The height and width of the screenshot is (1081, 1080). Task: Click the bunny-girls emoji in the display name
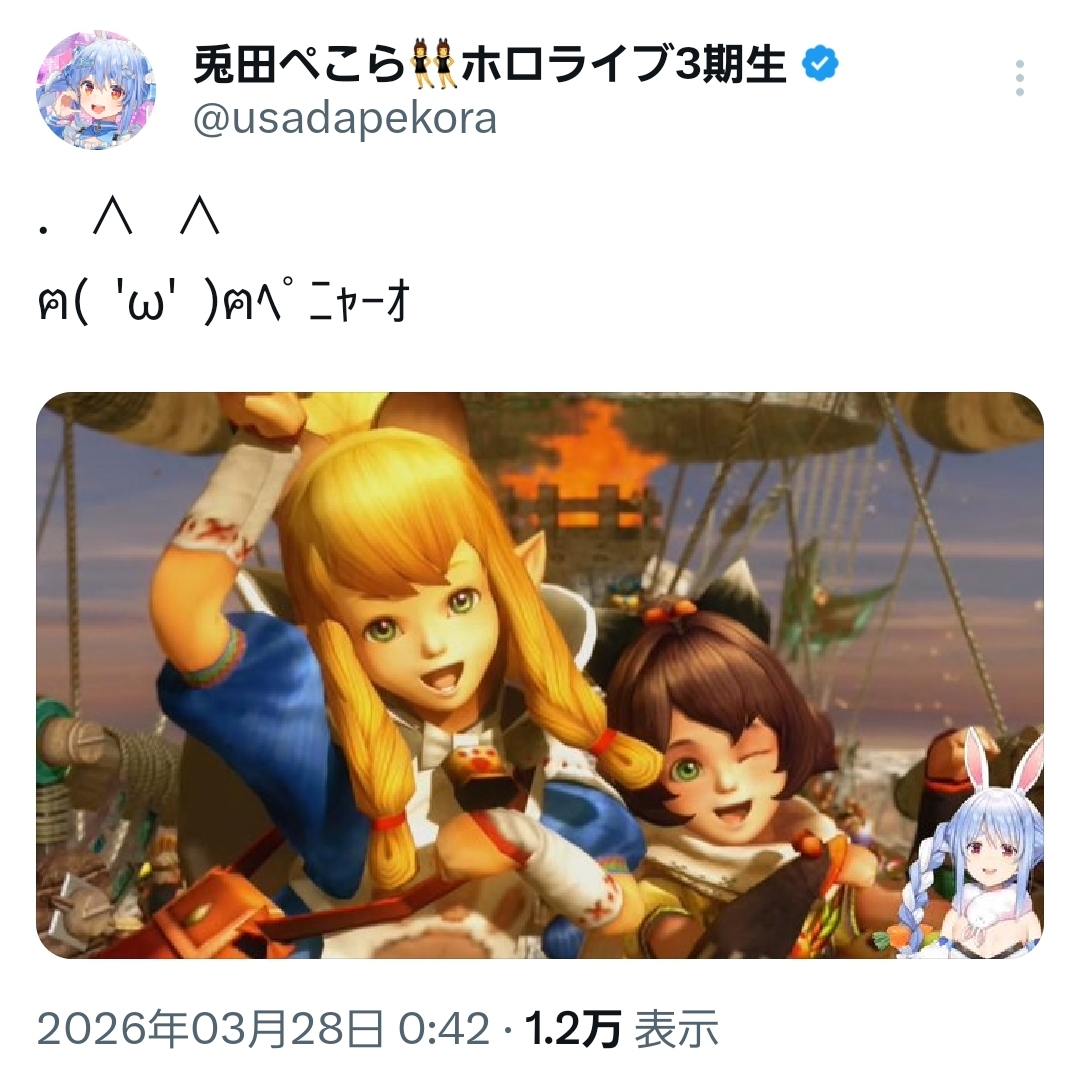[x=434, y=65]
